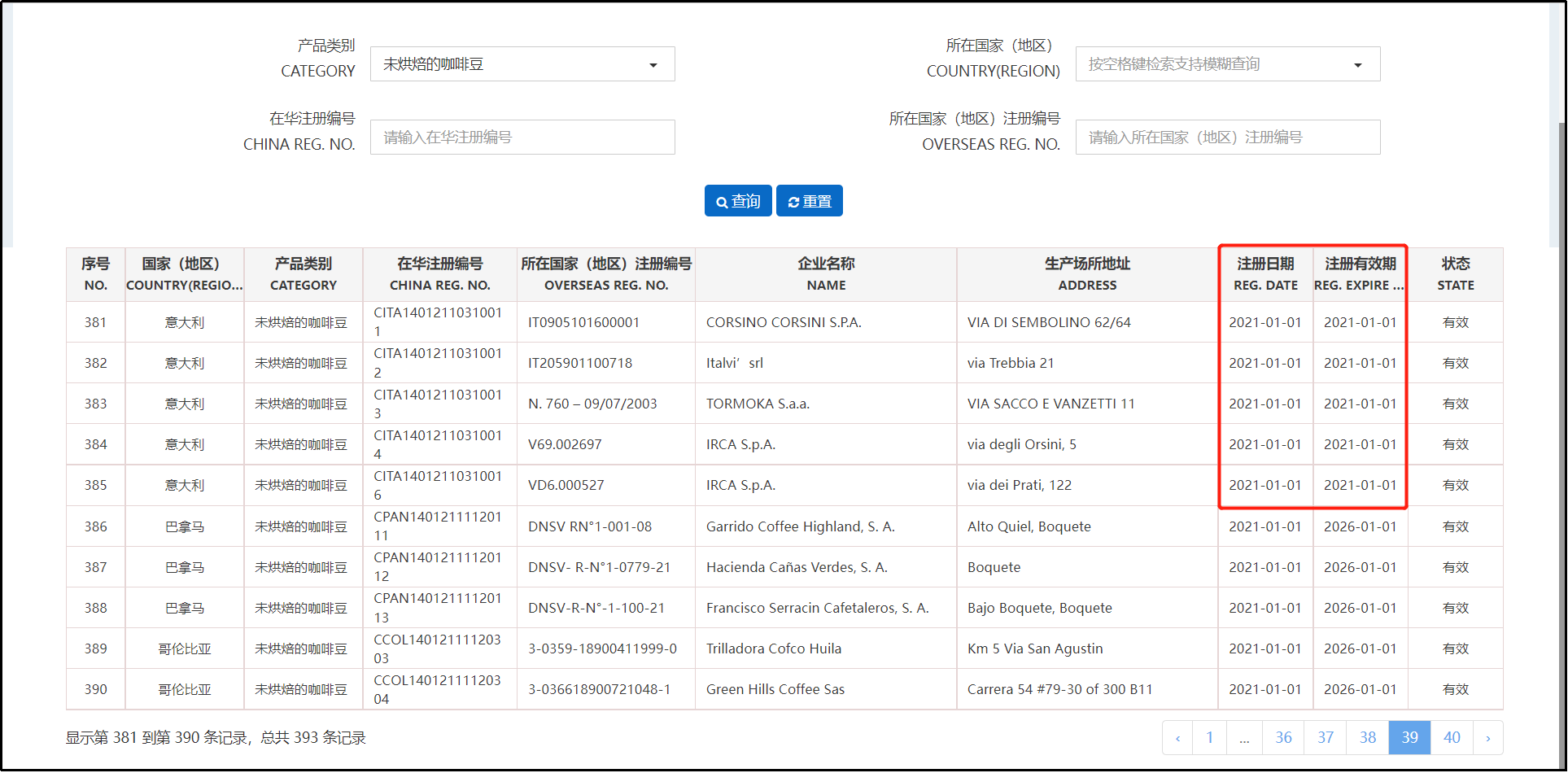This screenshot has height=773, width=1568.
Task: Click China reg number CCOL14012111120304
Action: pos(438,689)
